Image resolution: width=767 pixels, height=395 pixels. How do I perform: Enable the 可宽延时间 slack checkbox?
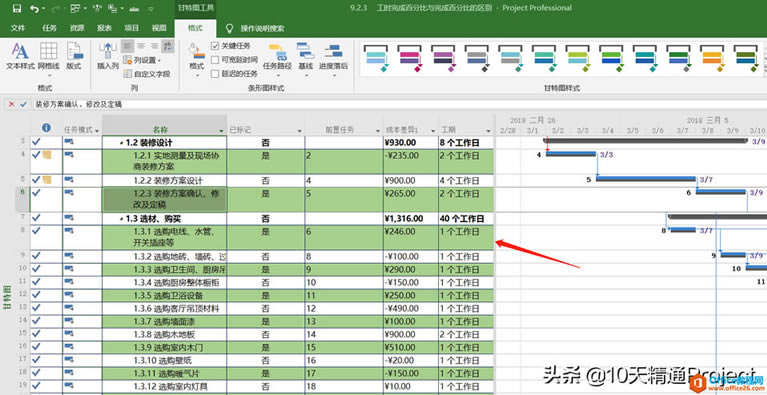[215, 60]
